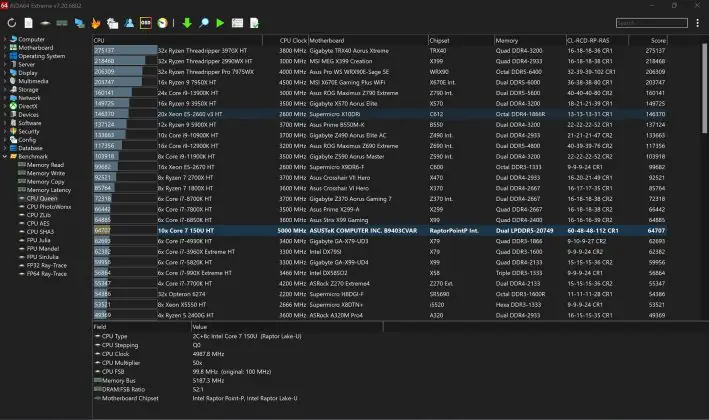Select the highlighted Core 7 150U row
The height and width of the screenshot is (420, 709).
pos(380,231)
